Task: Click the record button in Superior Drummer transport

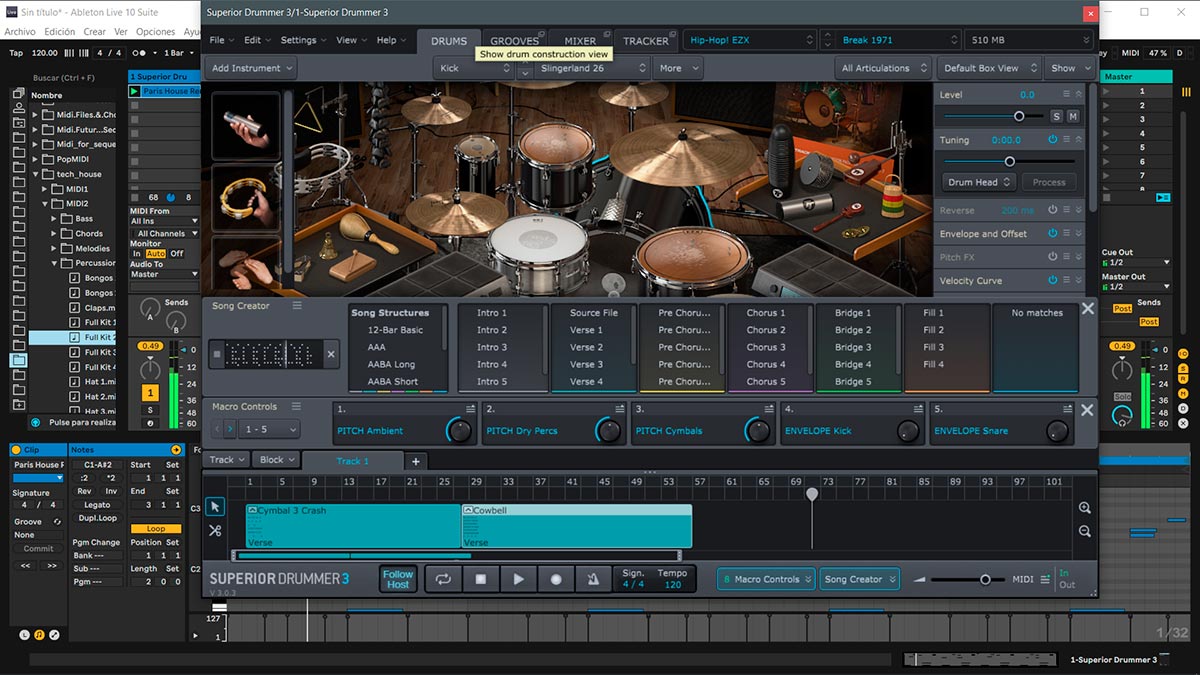Action: (556, 579)
